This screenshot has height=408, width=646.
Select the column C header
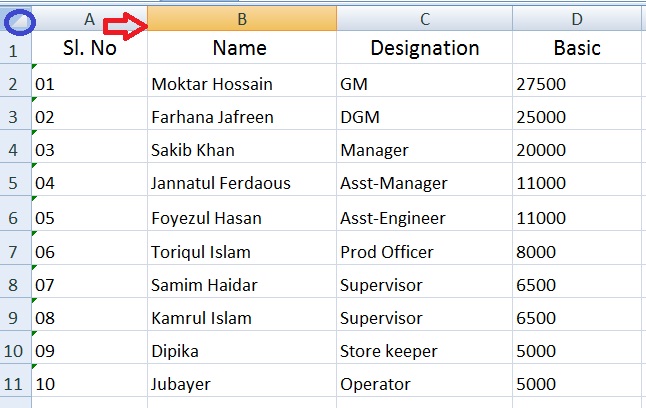click(425, 18)
